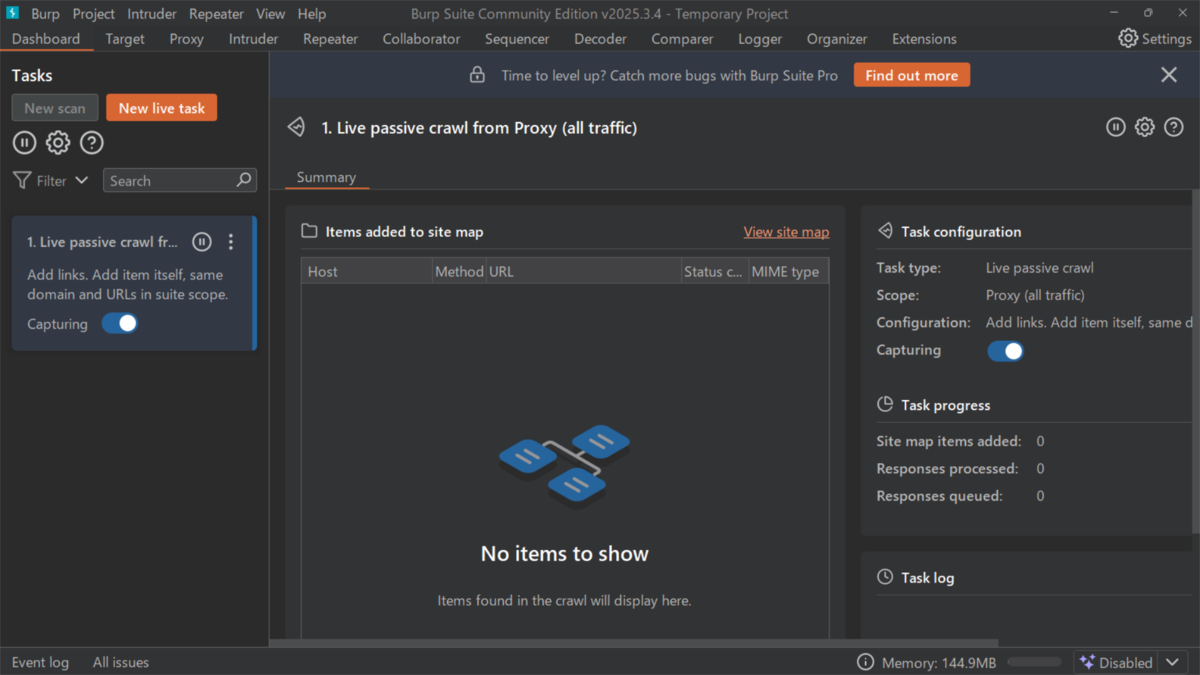This screenshot has width=1200, height=675.
Task: Switch to the Sequencer tab
Action: coord(517,39)
